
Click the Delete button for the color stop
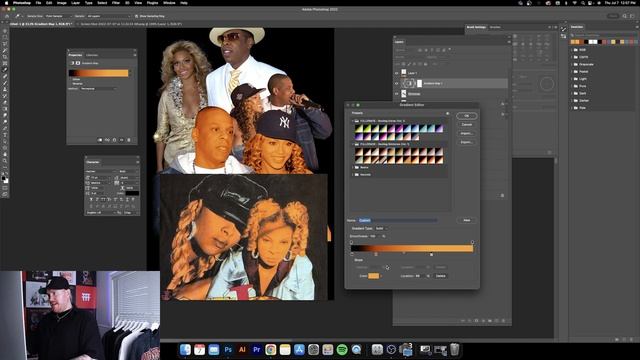440,276
